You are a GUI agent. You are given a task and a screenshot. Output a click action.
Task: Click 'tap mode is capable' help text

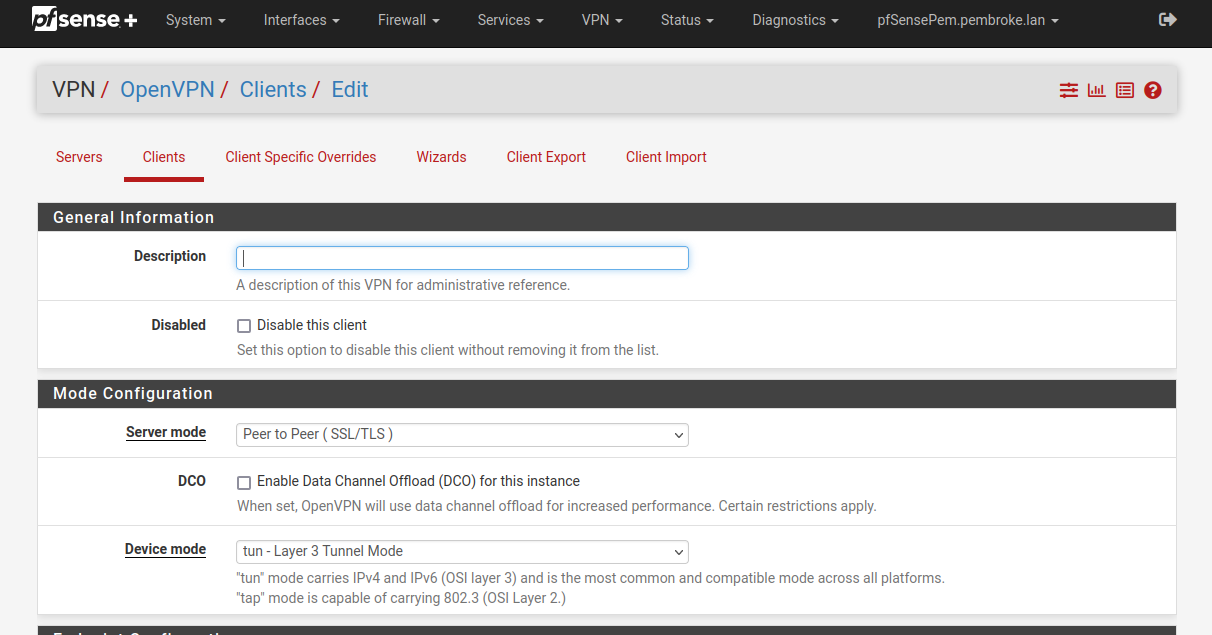tap(401, 598)
